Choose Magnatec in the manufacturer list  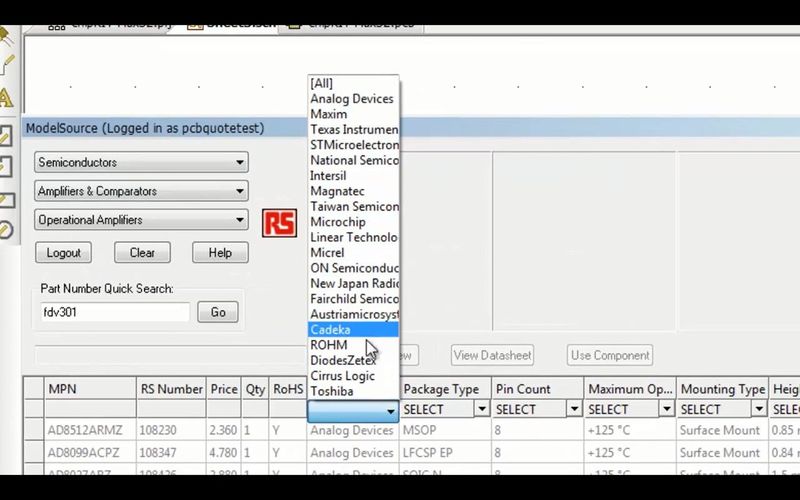[353, 191]
